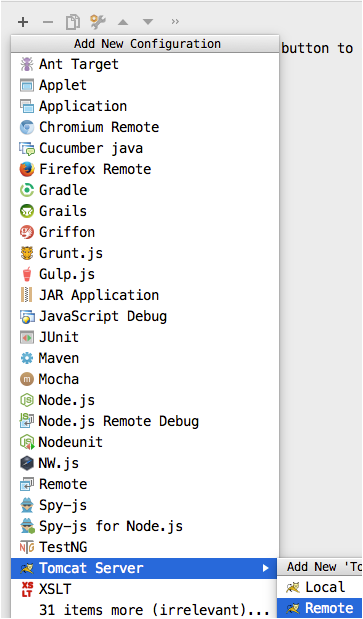Expand the Tomcat Server submenu arrow

(x=266, y=568)
